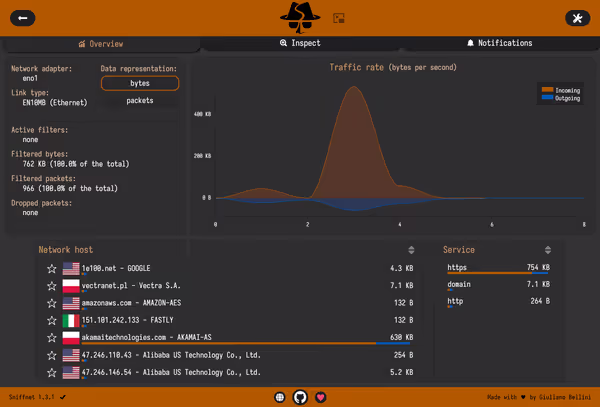Favorite the akamaitechnologies.com host with its star

click(51, 337)
